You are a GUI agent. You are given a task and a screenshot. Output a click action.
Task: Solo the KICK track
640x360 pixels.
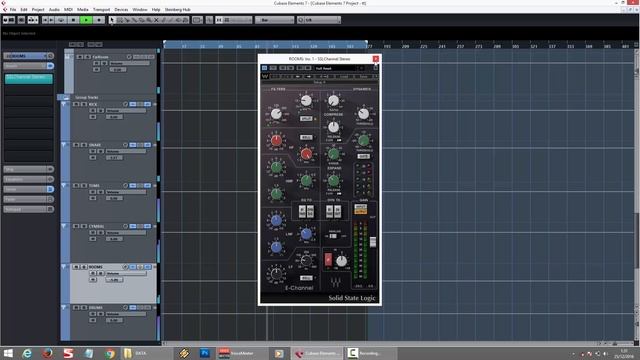click(x=84, y=104)
